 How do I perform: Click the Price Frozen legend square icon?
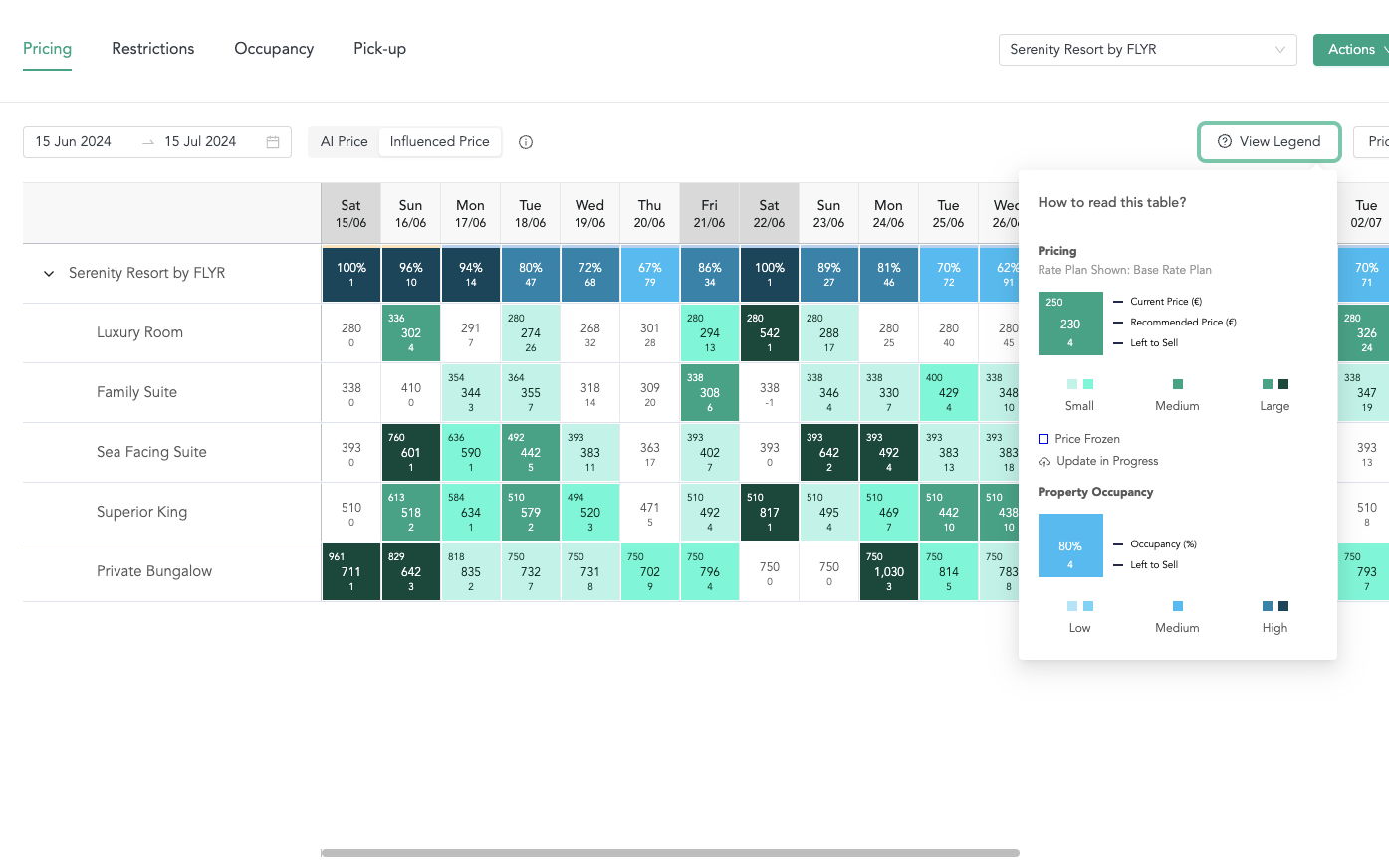1043,439
